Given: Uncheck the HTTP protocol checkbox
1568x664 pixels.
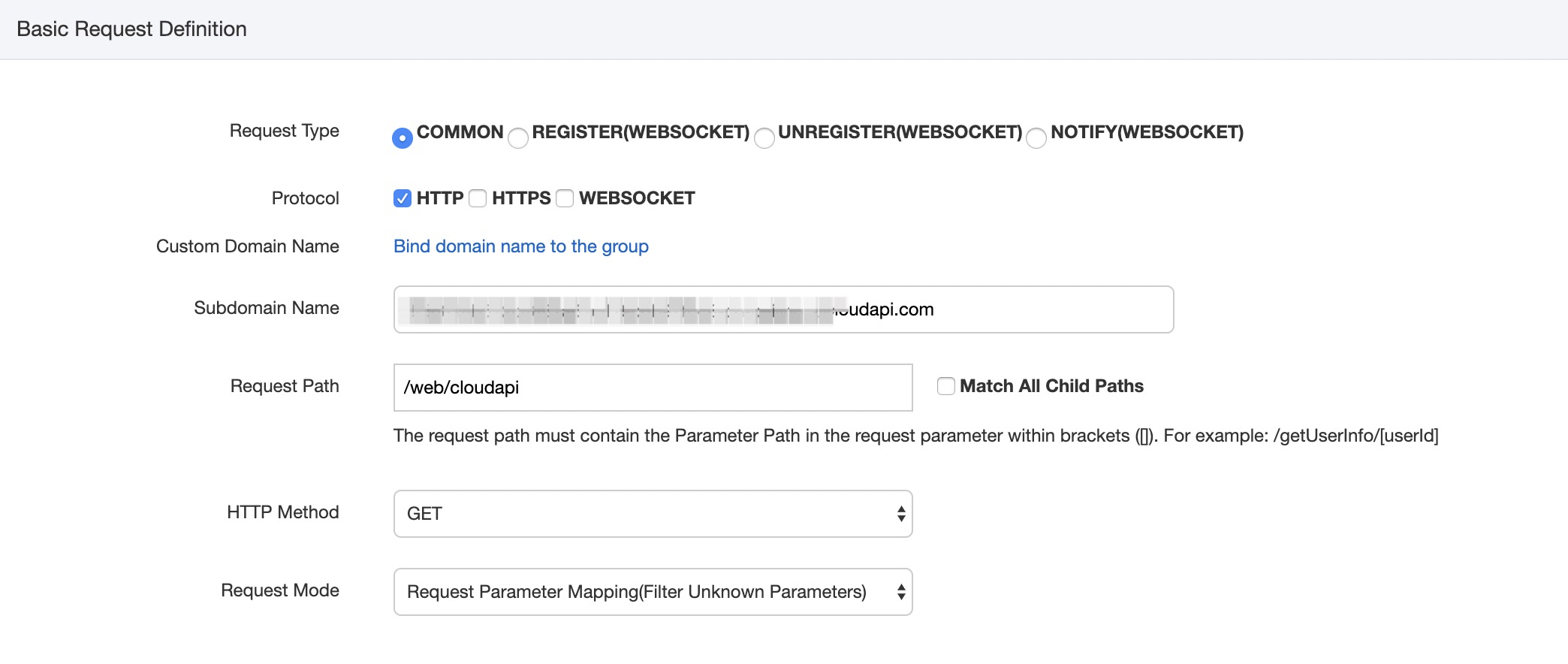Looking at the screenshot, I should [403, 198].
